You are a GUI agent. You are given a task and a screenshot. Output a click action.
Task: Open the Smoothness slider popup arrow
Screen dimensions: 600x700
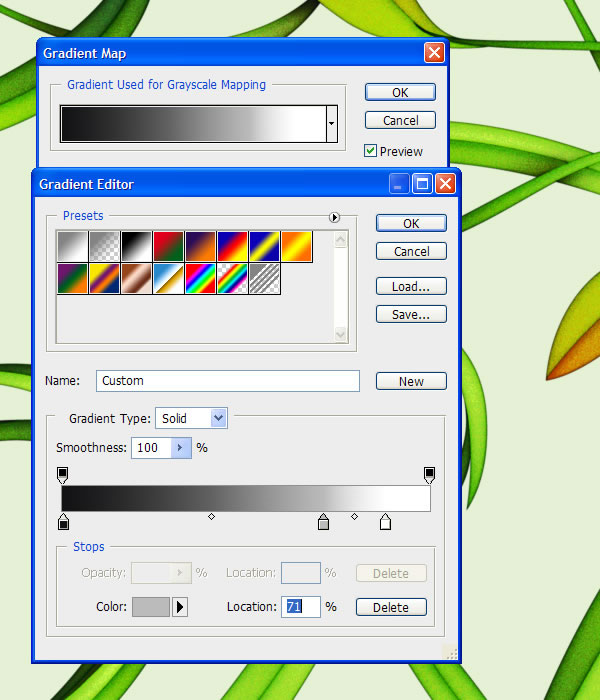pos(181,448)
